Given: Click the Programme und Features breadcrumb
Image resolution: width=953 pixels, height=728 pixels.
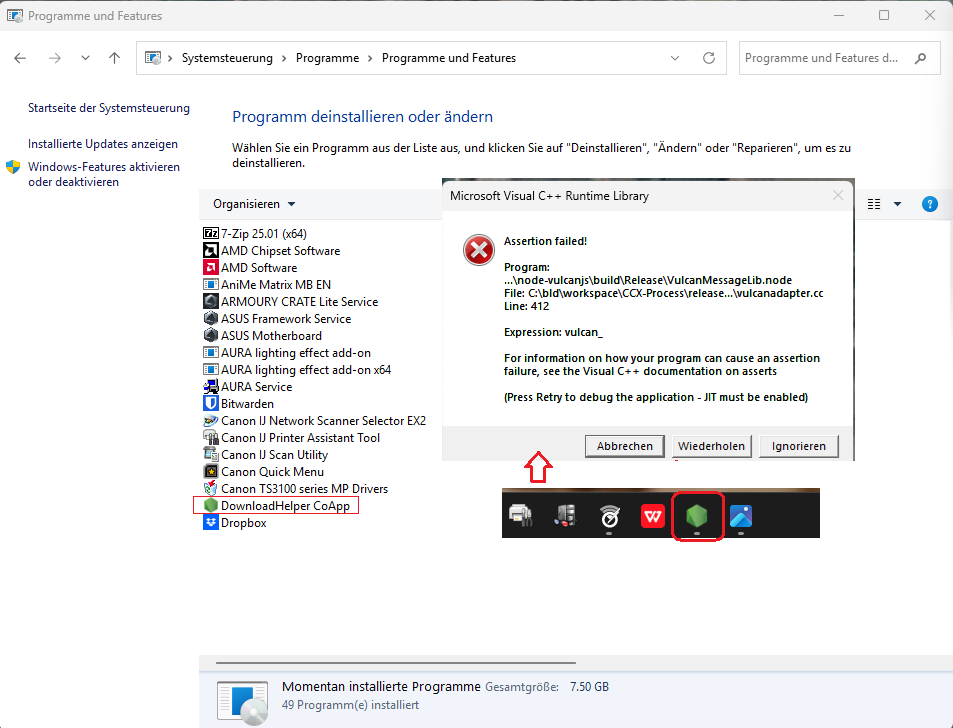Looking at the screenshot, I should pyautogui.click(x=449, y=58).
